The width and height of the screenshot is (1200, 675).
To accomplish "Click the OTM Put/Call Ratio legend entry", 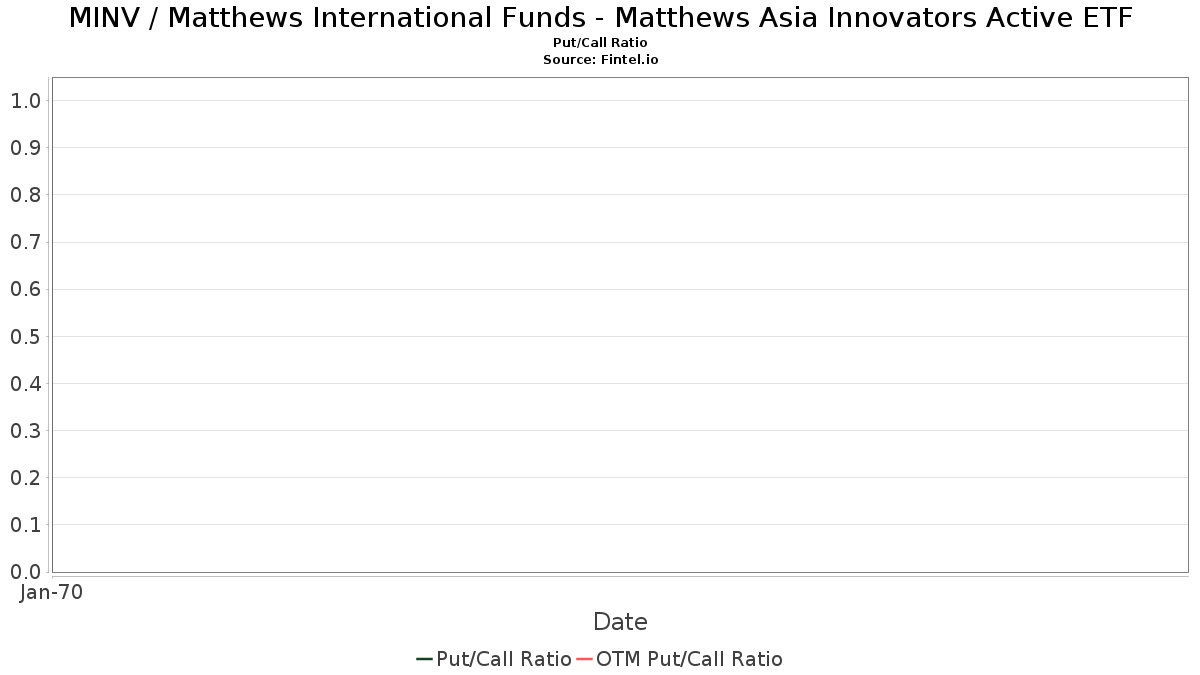I will [x=680, y=659].
